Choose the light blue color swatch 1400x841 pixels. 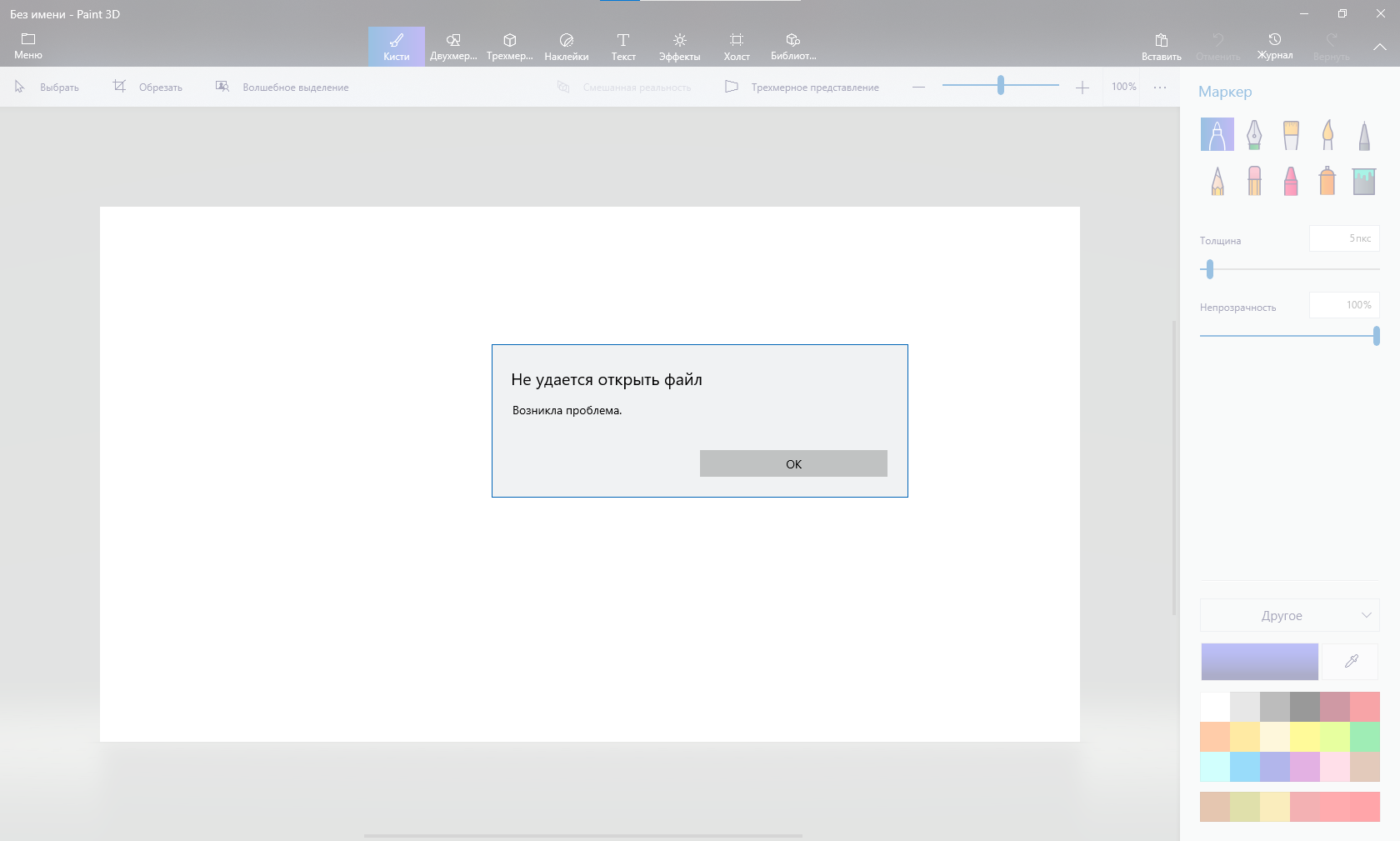[x=1245, y=767]
